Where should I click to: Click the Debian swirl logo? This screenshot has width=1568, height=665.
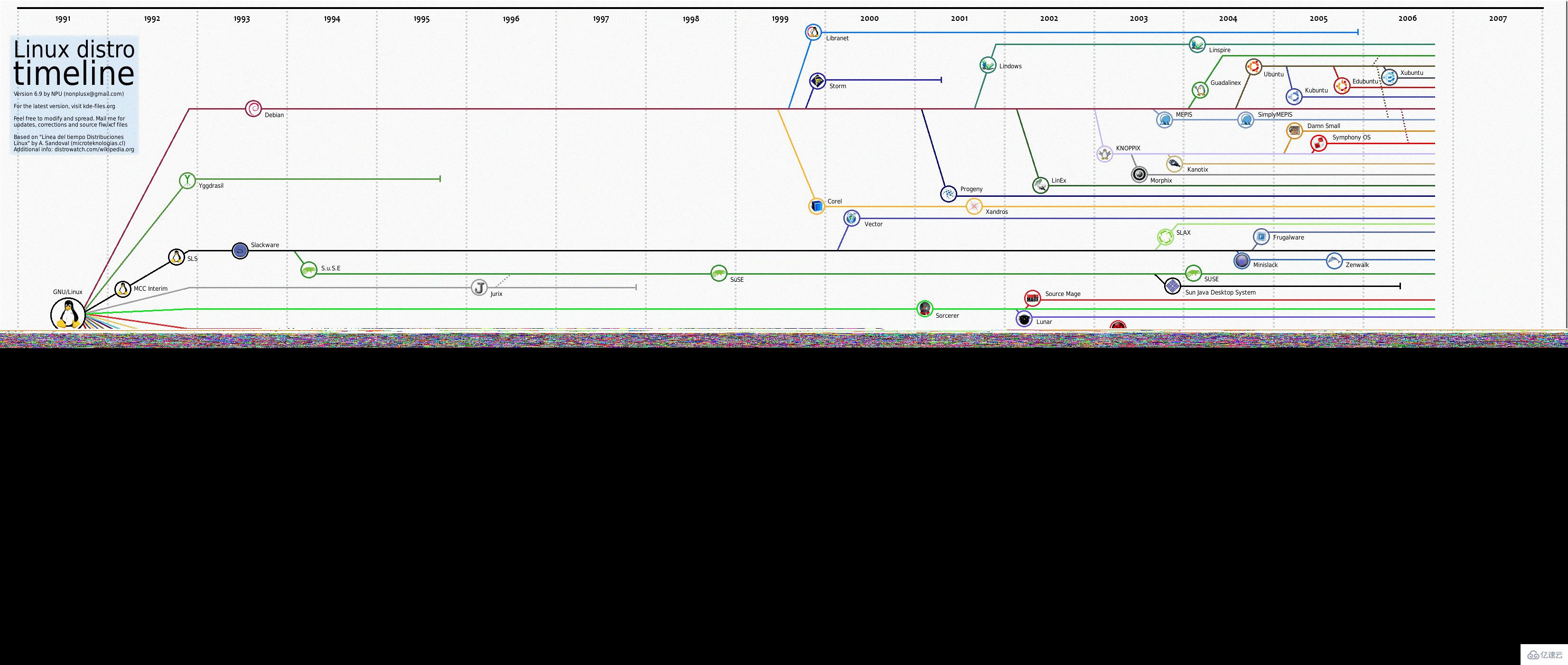pos(253,109)
